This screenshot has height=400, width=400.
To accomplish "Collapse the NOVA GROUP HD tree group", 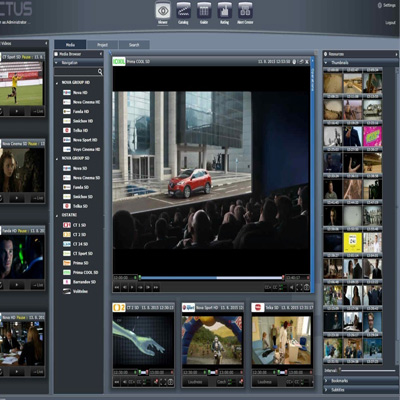I will (x=57, y=83).
